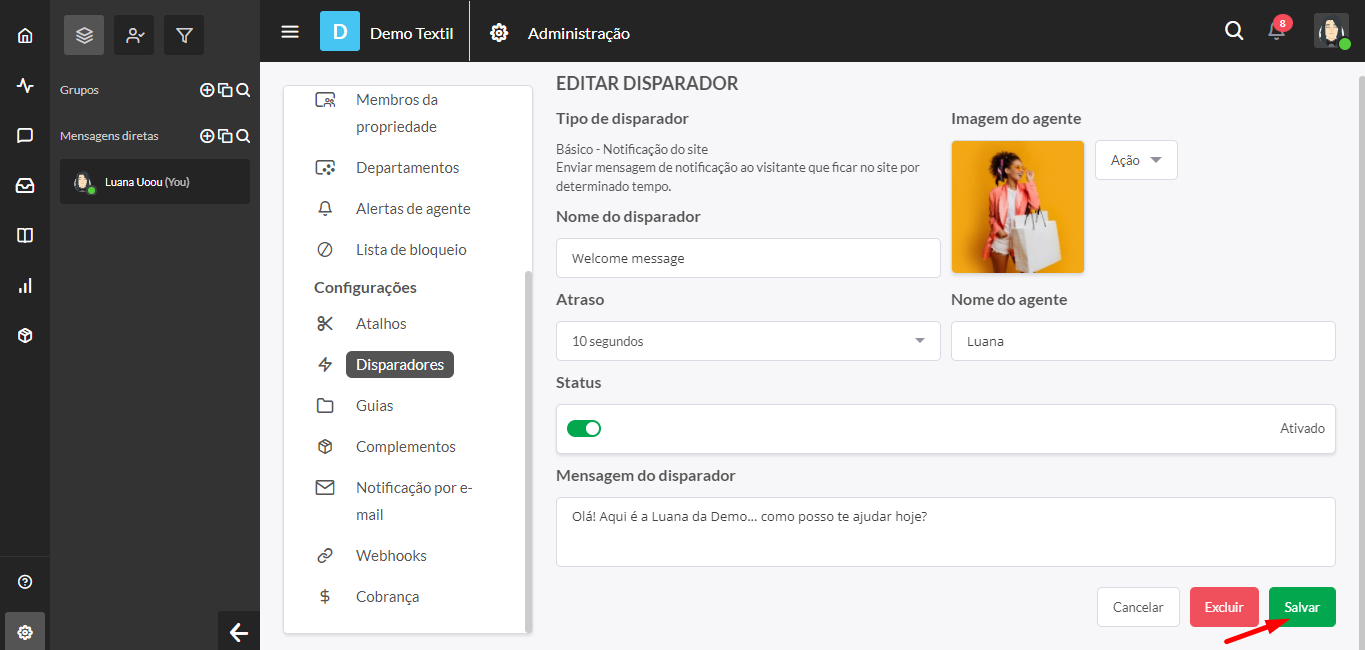
Task: Click the Grupos section label
Action: click(x=79, y=90)
